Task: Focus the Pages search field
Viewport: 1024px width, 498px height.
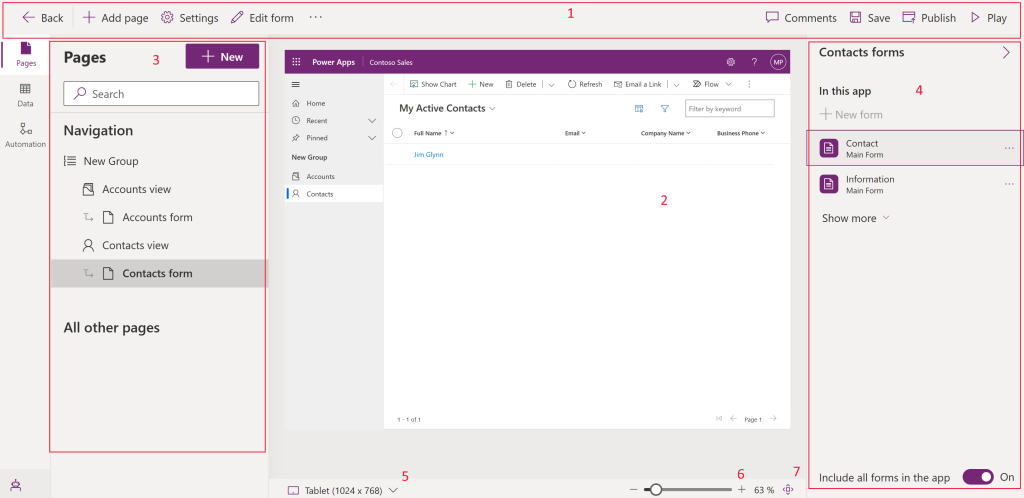Action: pyautogui.click(x=161, y=94)
